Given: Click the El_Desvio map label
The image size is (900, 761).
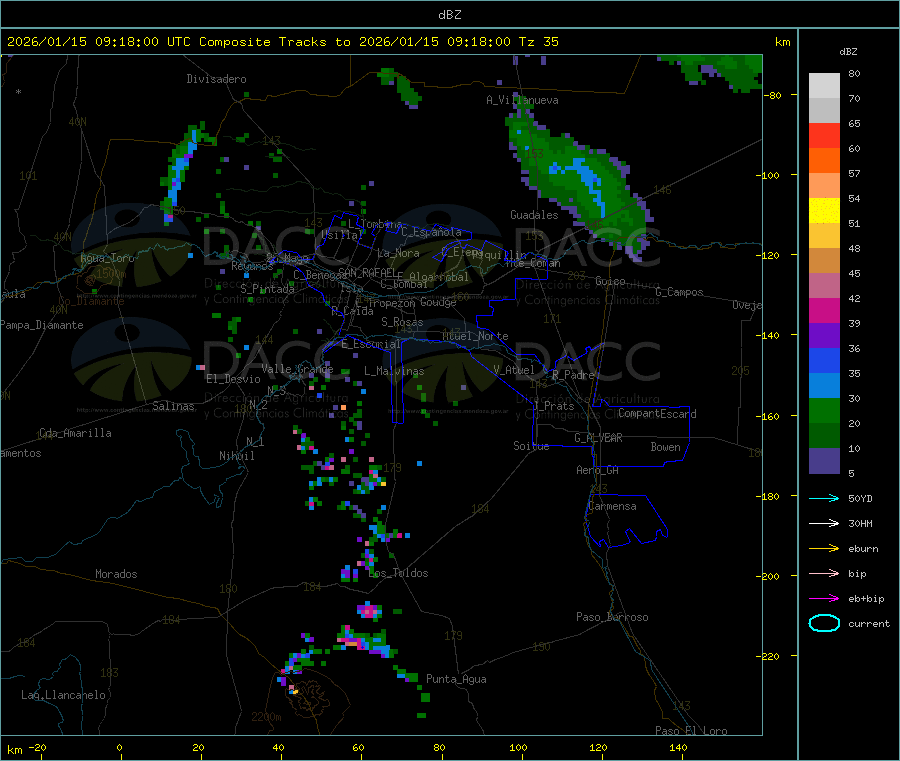Looking at the screenshot, I should 233,379.
